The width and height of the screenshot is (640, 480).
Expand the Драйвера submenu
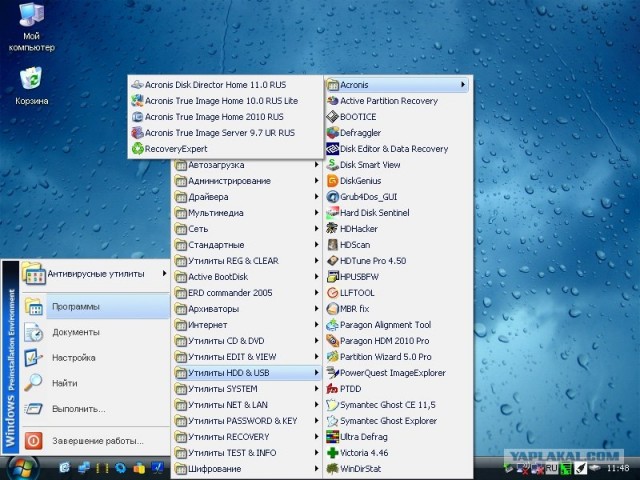click(x=247, y=197)
